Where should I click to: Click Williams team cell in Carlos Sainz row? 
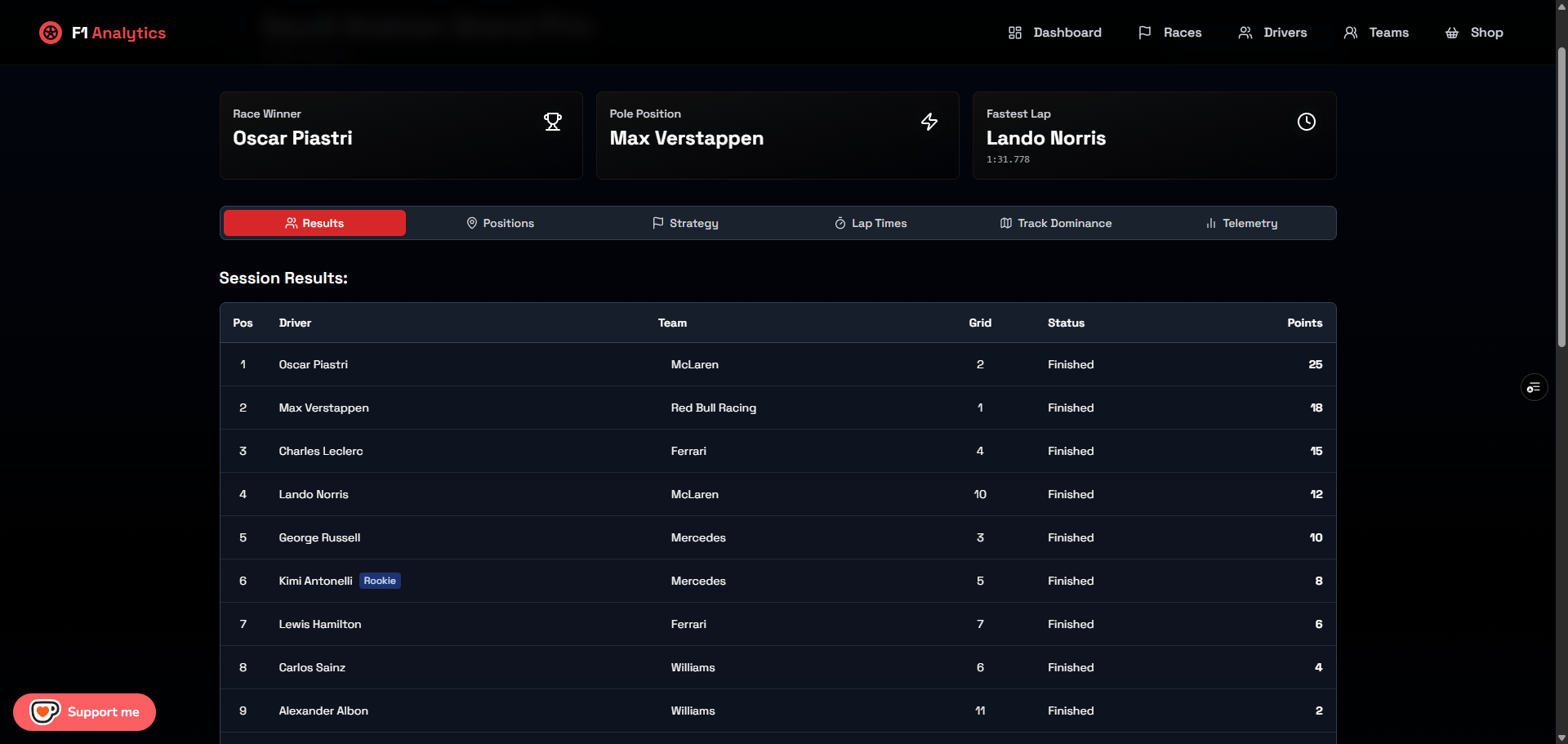693,667
